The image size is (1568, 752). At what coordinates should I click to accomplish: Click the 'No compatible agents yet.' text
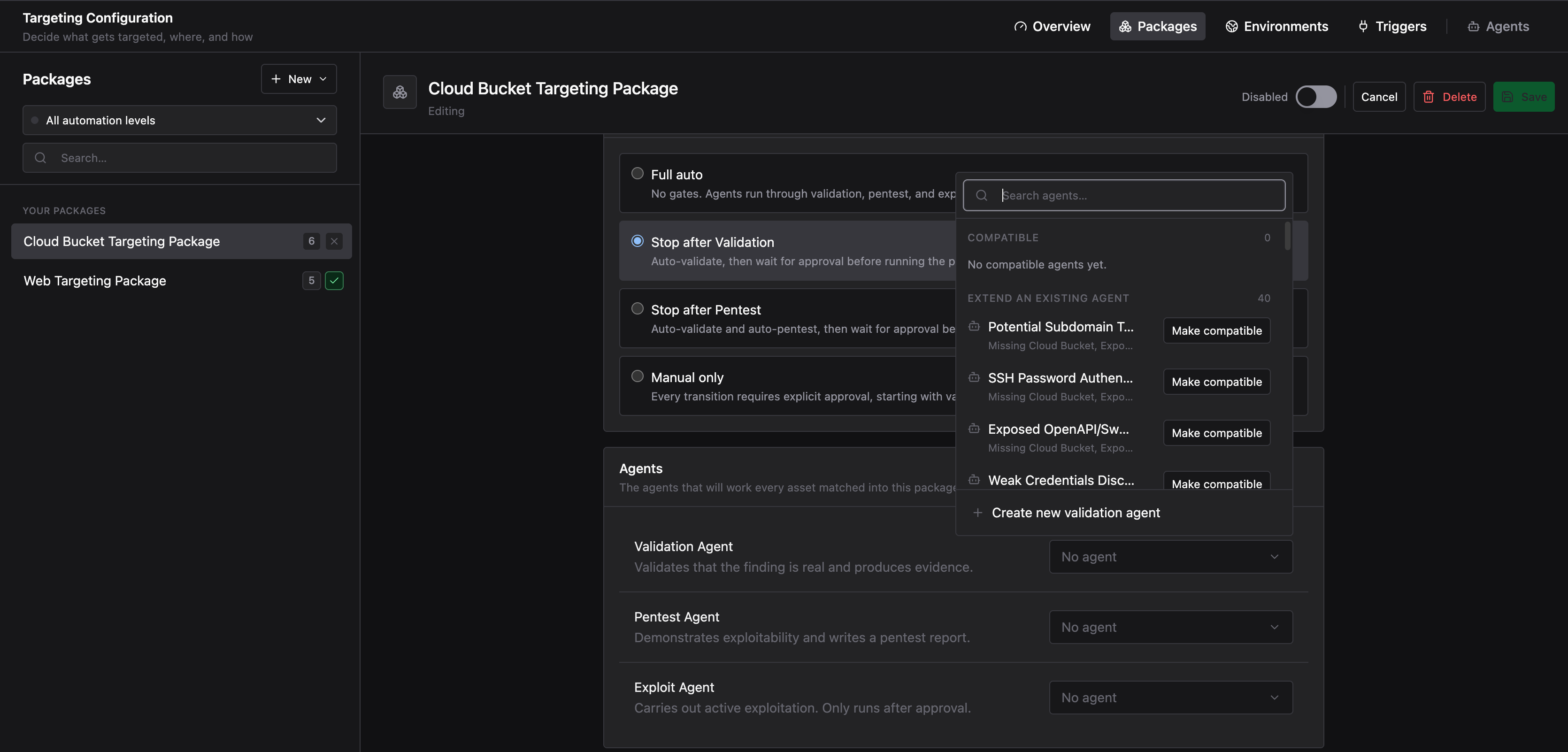coord(1037,265)
